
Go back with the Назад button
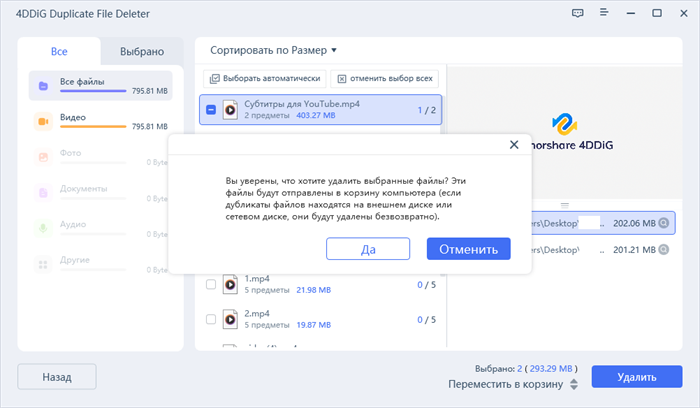(x=57, y=377)
